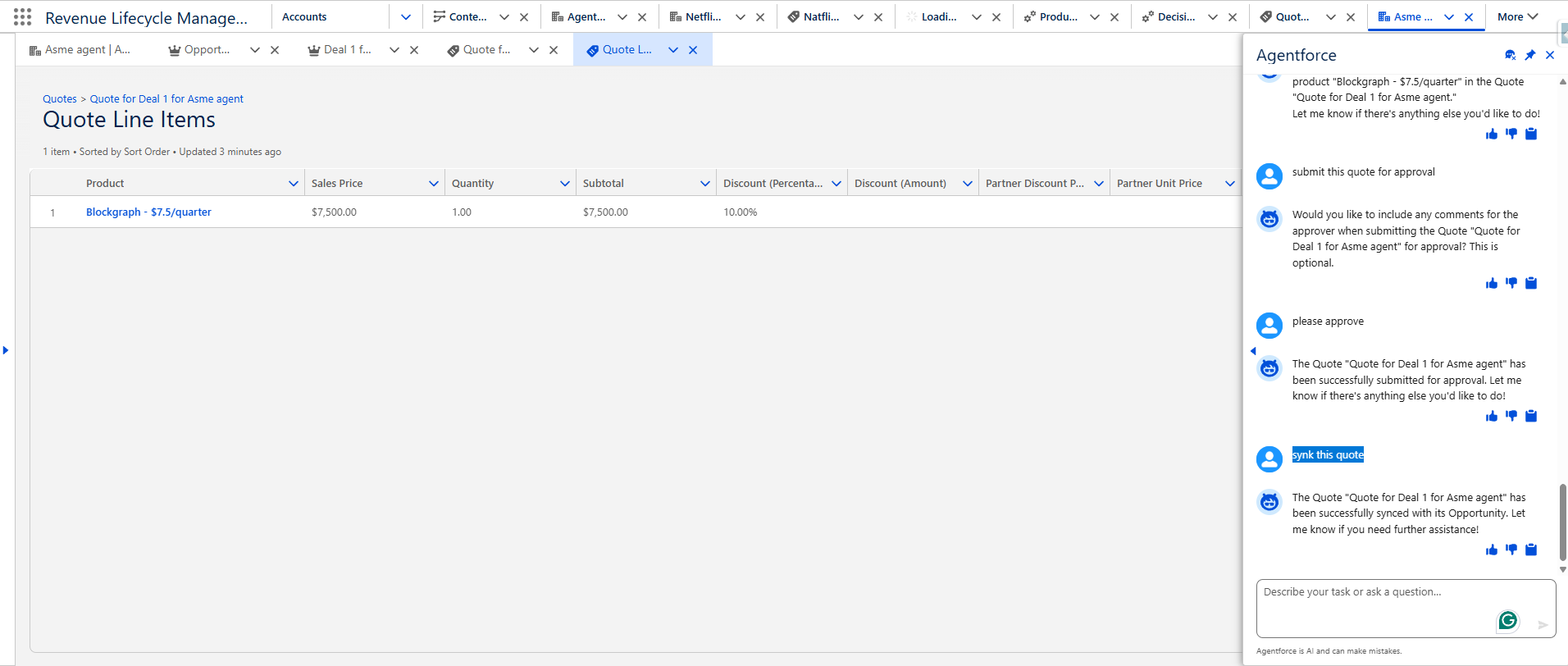Expand the left utility sidebar arrow
This screenshot has width=1568, height=666.
point(6,350)
